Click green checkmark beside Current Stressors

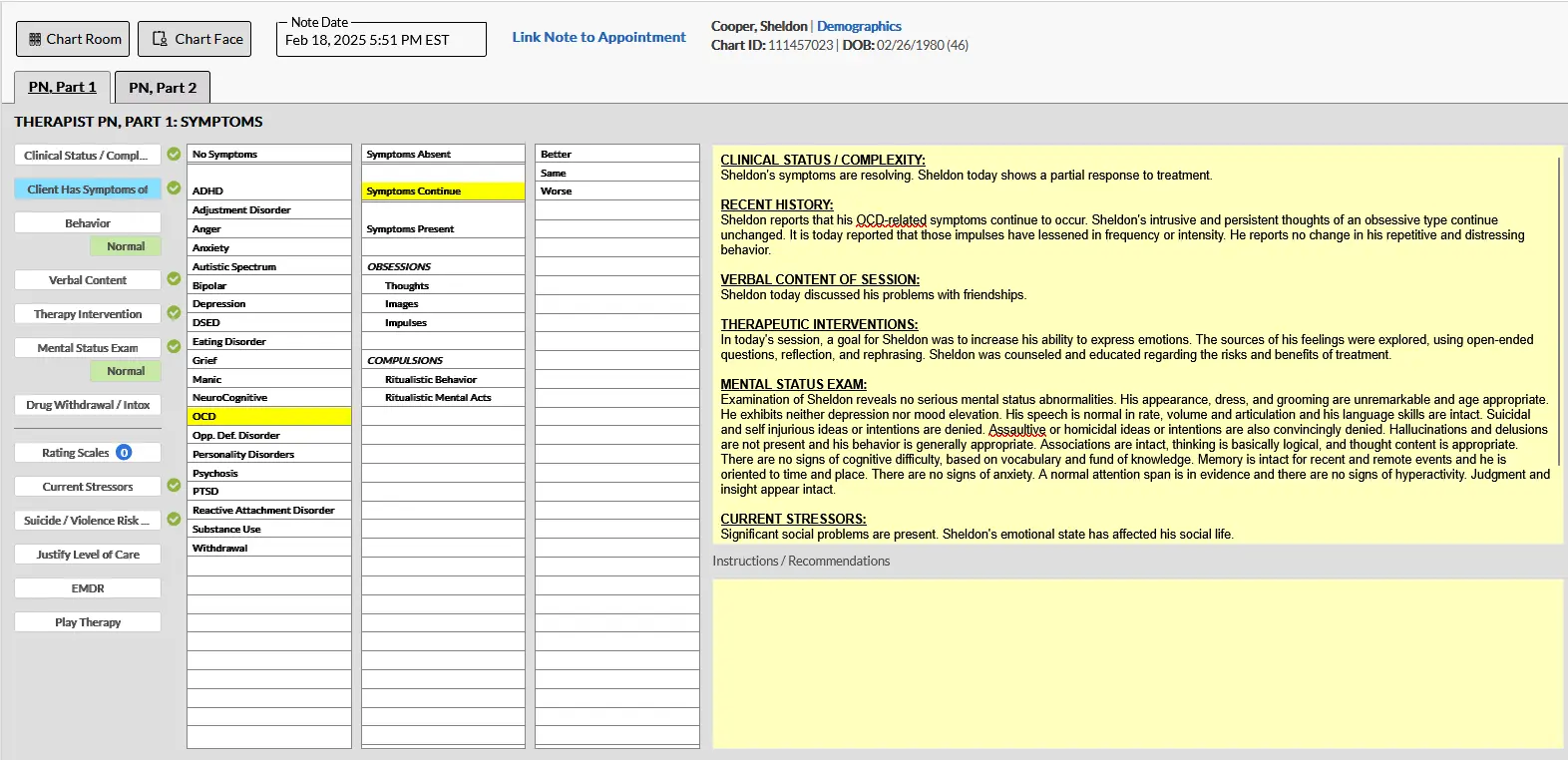174,486
